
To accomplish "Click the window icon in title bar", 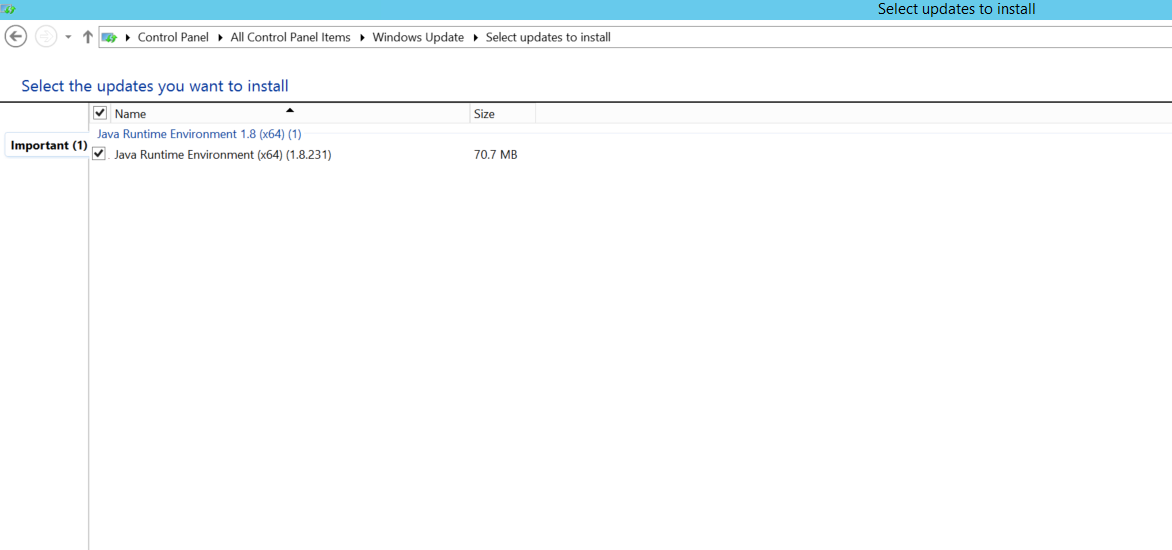I will pos(8,9).
